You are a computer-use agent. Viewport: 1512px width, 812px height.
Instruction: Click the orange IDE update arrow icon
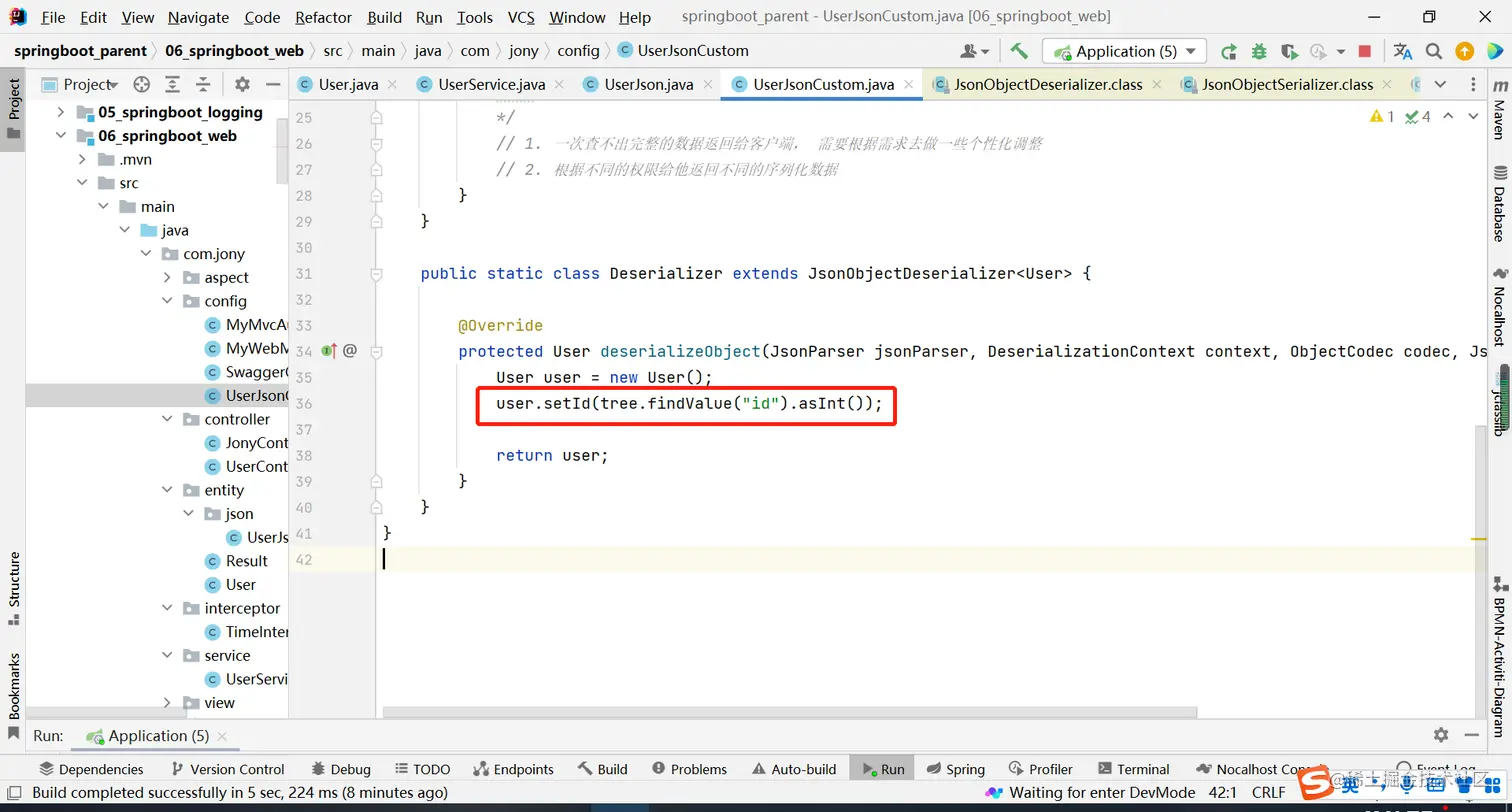coord(1464,51)
